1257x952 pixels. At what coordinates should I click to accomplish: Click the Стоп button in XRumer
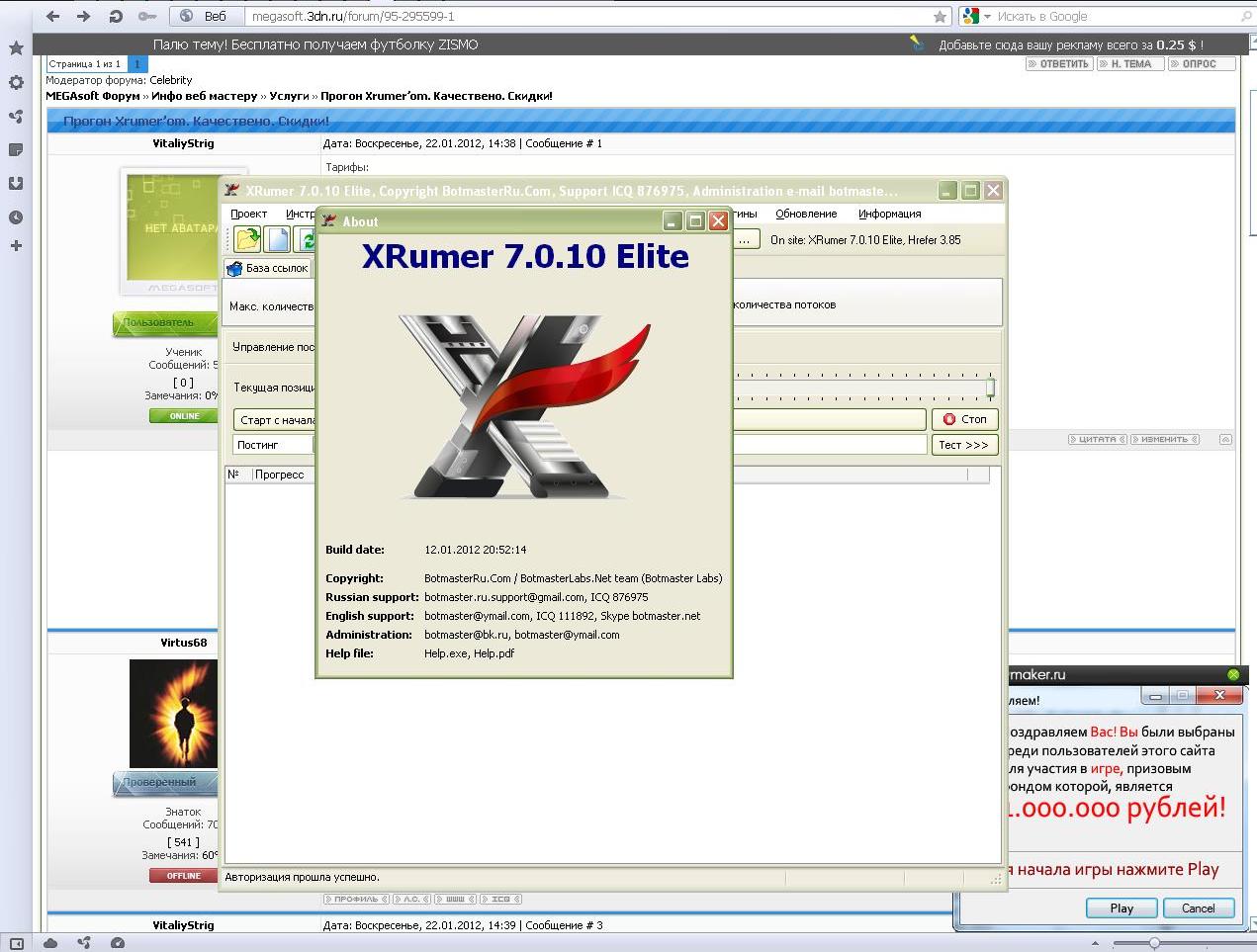pyautogui.click(x=964, y=419)
